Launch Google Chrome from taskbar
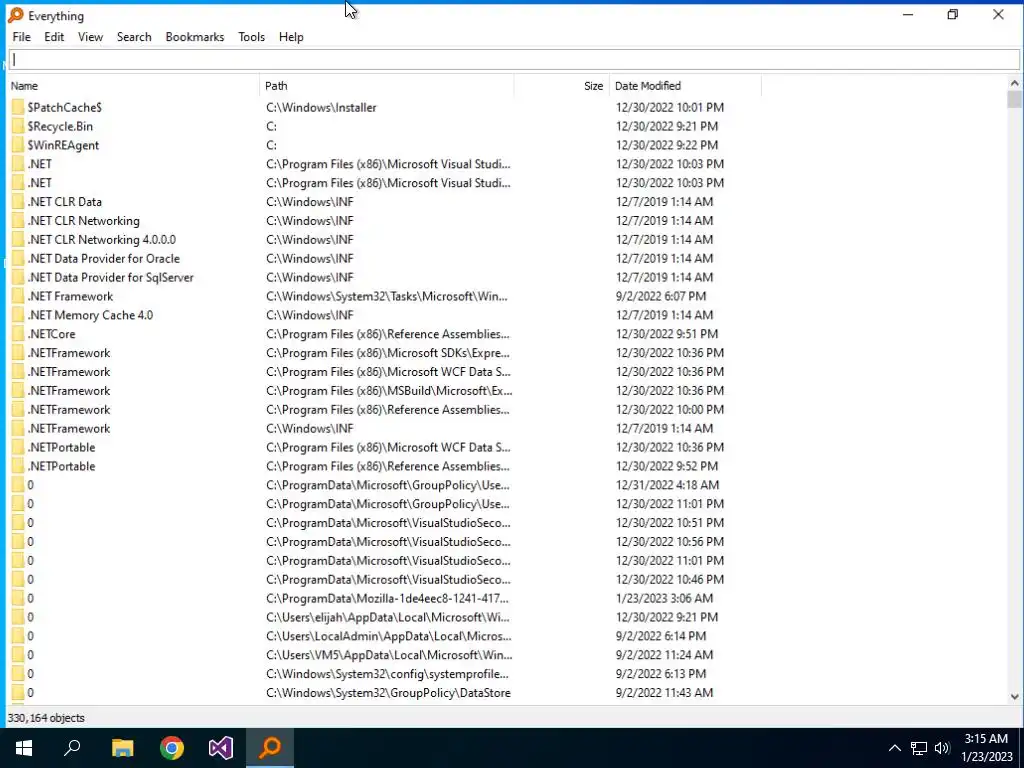The width and height of the screenshot is (1024, 768). click(172, 748)
